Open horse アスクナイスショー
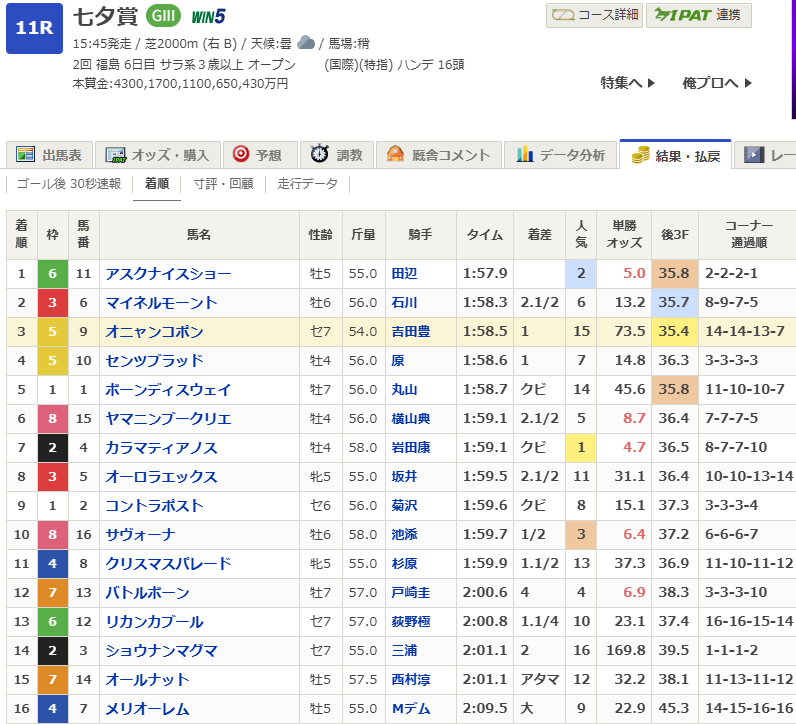 168,274
